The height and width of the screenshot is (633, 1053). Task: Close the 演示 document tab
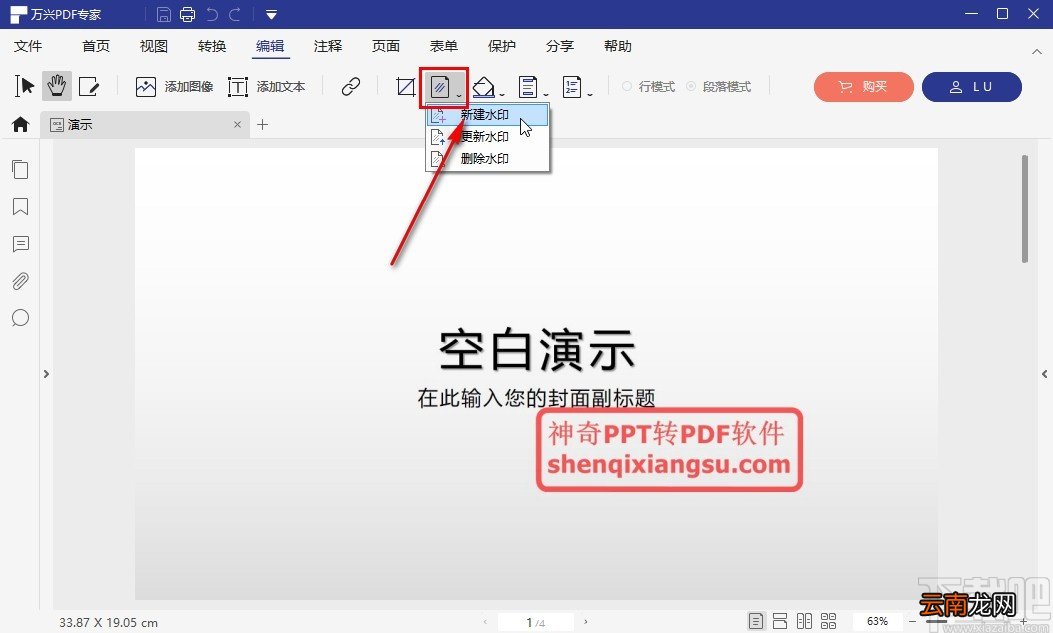tap(237, 125)
